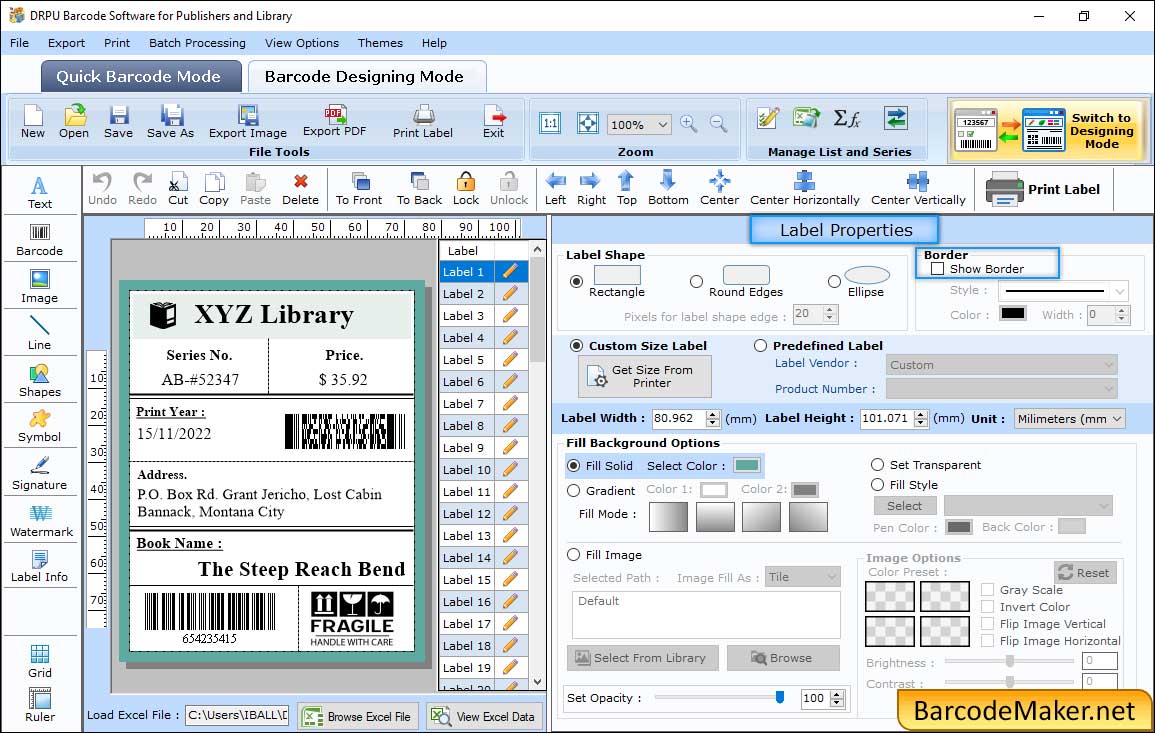Click Browse Excel File button
Screen dimensions: 1155x733
click(x=358, y=716)
